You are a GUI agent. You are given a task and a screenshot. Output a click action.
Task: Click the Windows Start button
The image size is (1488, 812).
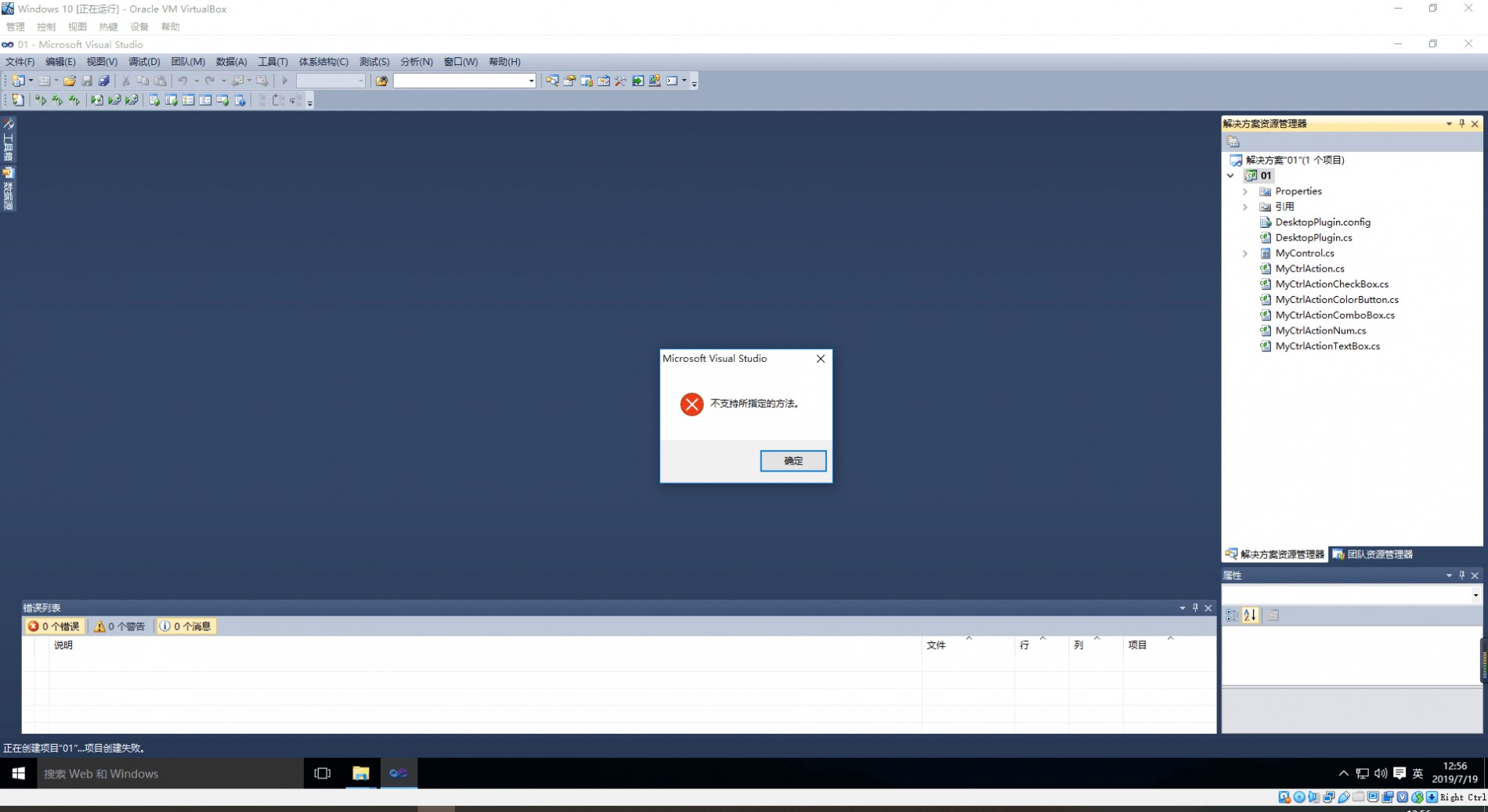19,774
